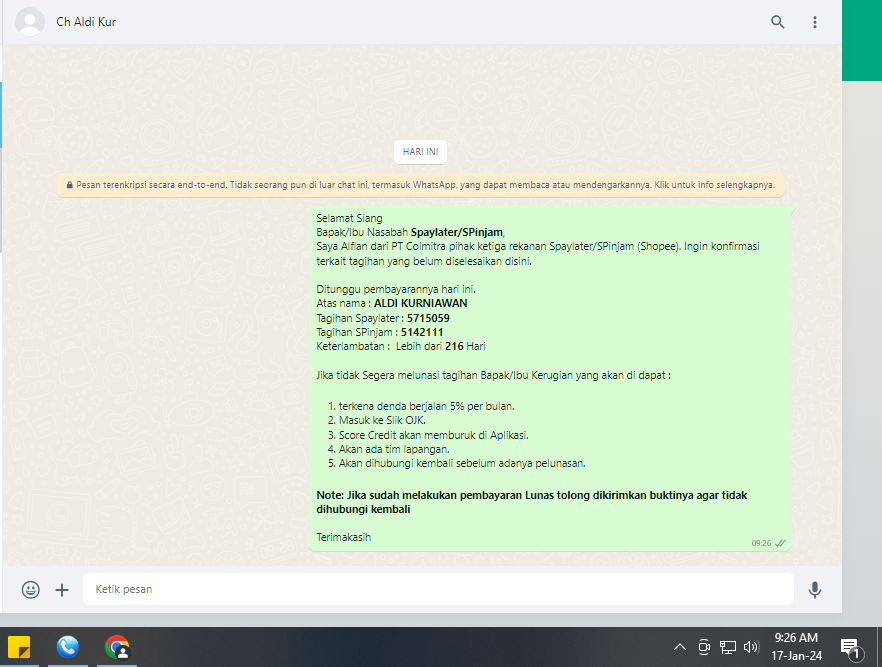Viewport: 882px width, 667px height.
Task: Open the notification center icon
Action: click(850, 648)
